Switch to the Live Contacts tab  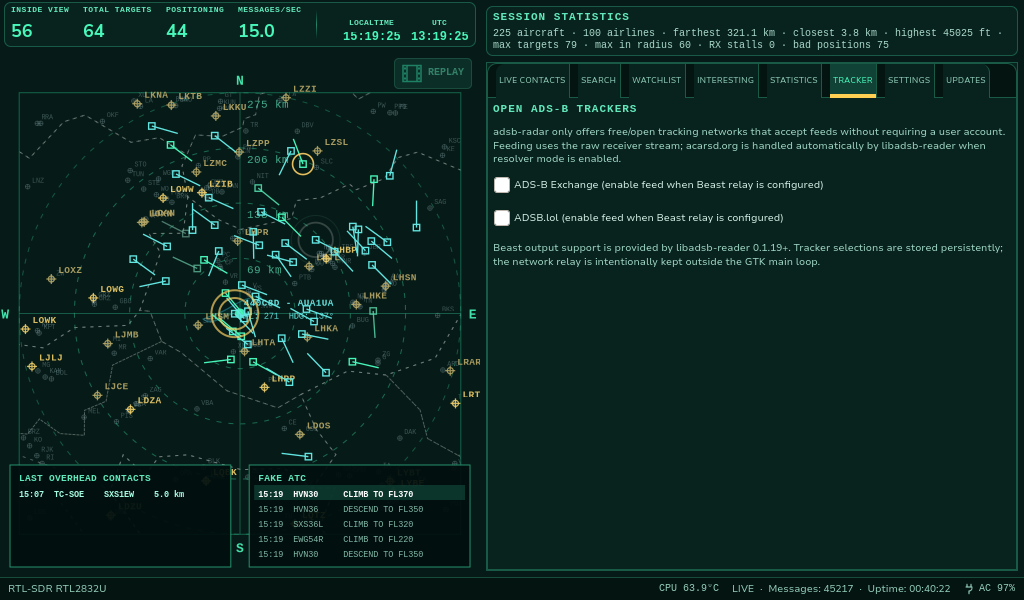pos(532,80)
